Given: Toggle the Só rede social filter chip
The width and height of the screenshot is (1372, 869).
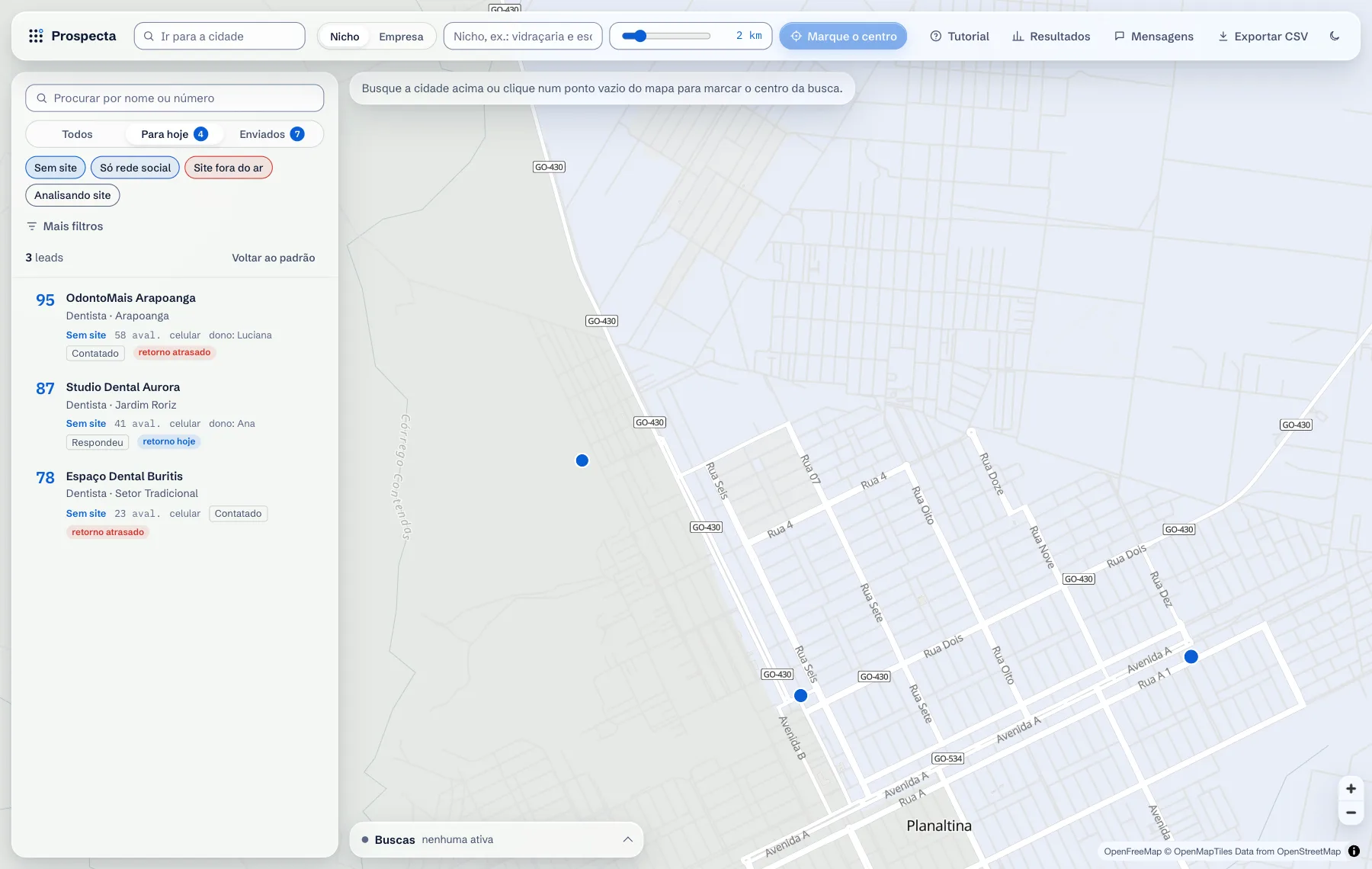Looking at the screenshot, I should point(136,168).
